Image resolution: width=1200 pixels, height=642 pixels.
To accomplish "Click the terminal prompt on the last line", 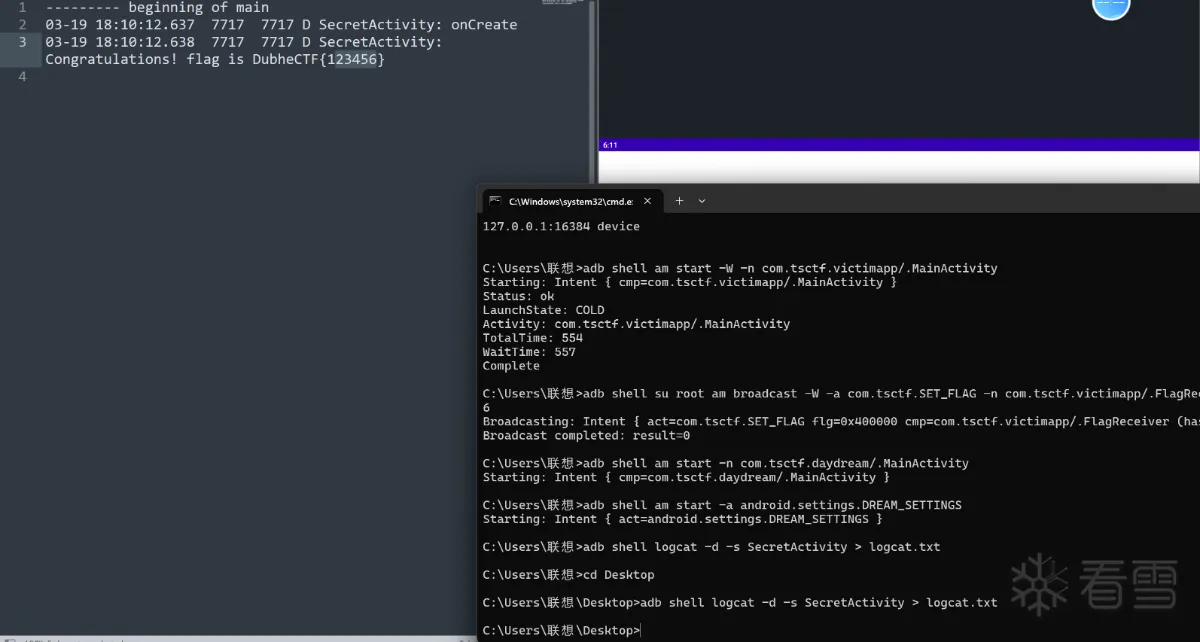I will 560,630.
